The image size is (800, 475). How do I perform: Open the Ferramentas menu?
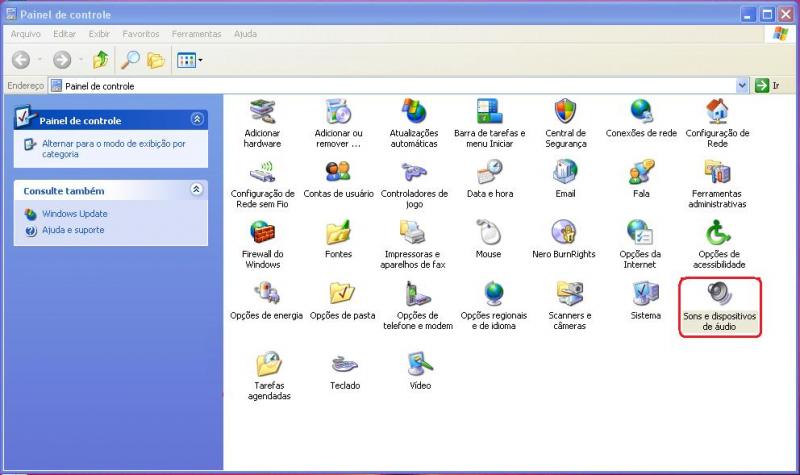point(196,34)
